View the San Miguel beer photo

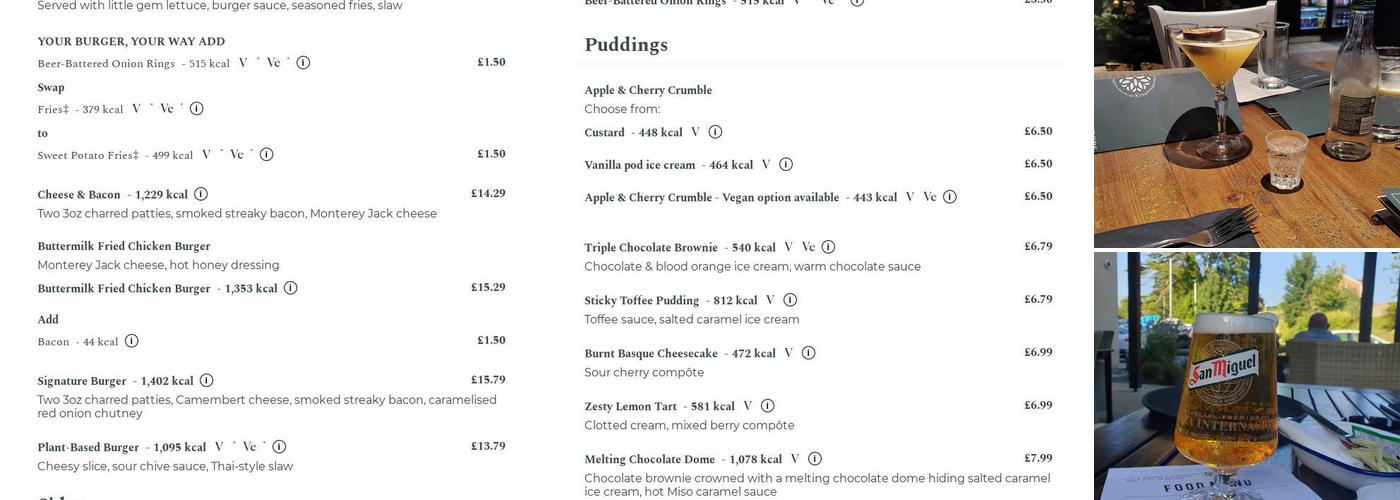[1246, 376]
